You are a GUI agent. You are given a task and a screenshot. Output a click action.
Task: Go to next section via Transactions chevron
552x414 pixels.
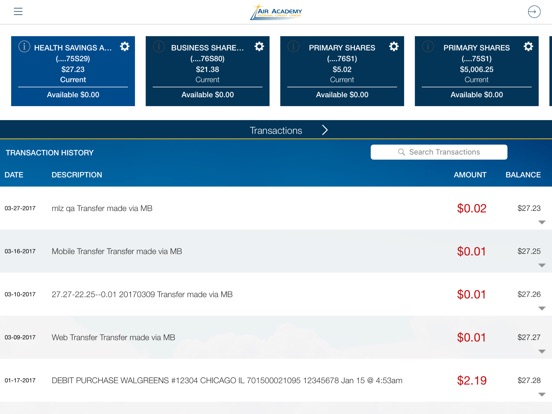[x=325, y=130]
